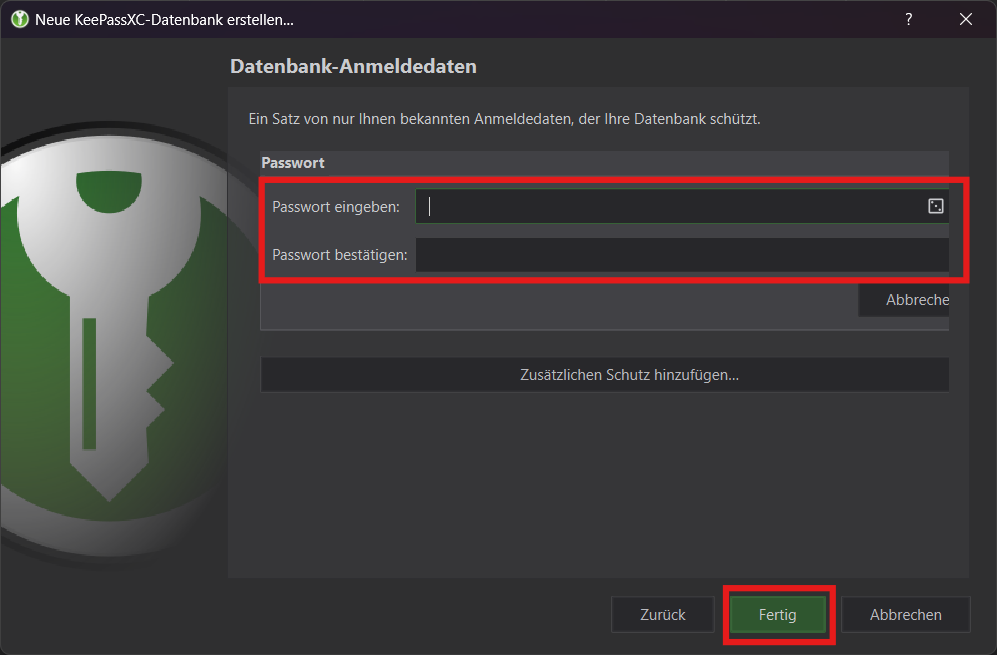Go back with the Zurück button
Viewport: 997px width, 655px height.
pos(662,615)
